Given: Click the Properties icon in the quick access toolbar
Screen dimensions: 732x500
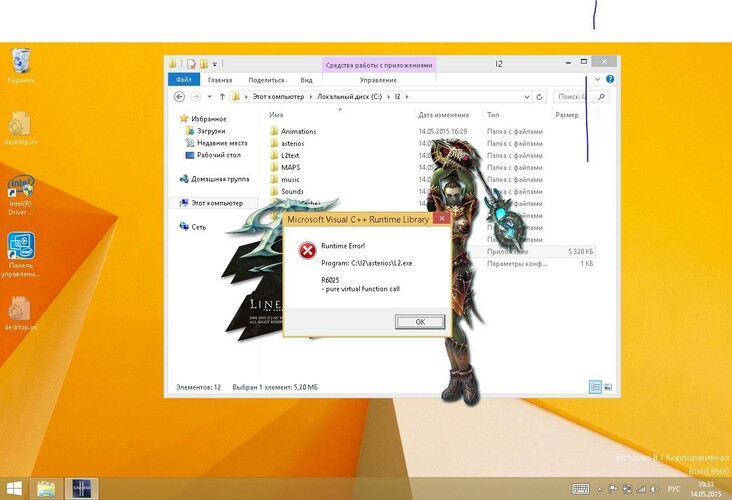Looking at the screenshot, I should pos(191,64).
